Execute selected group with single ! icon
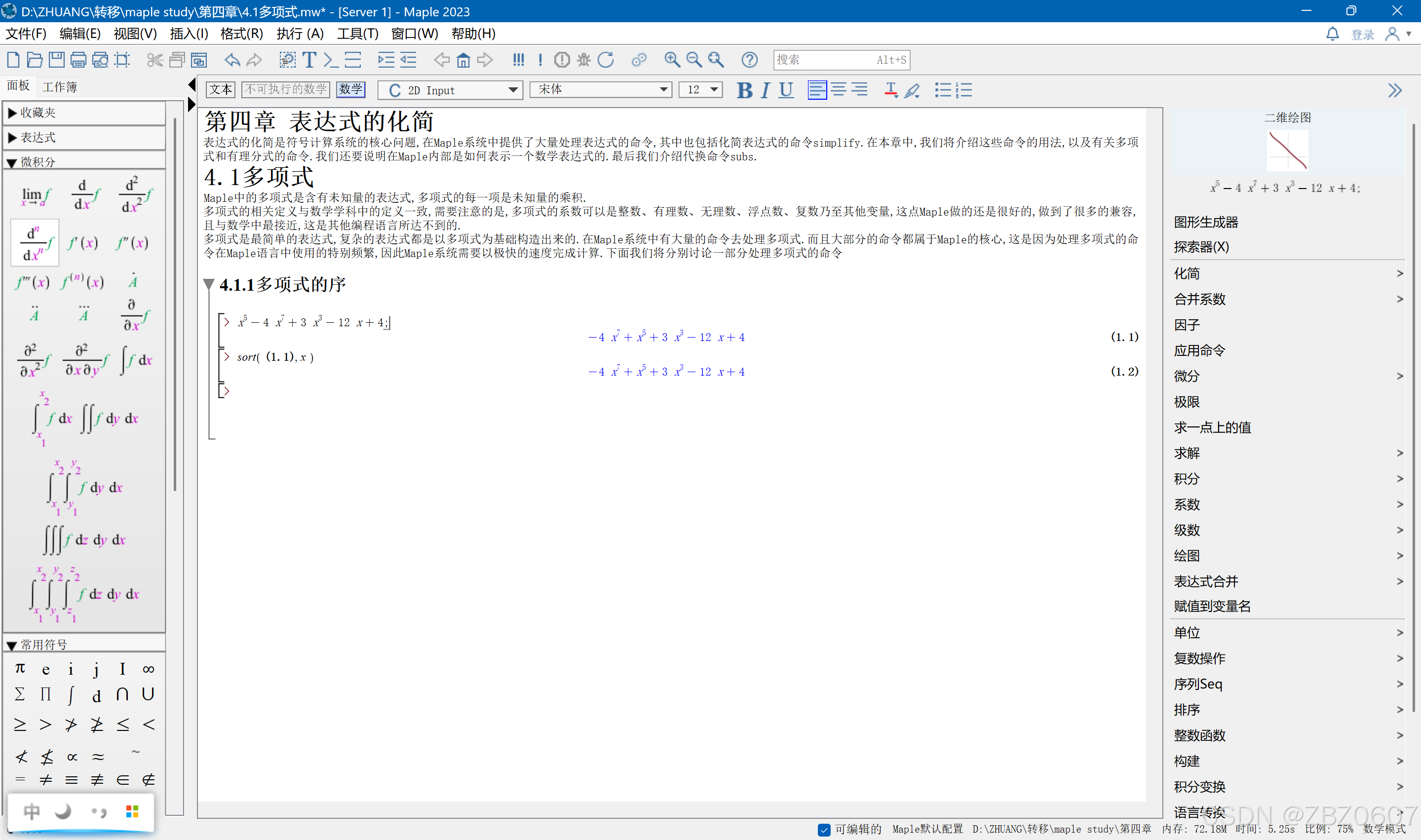The height and width of the screenshot is (840, 1421). (540, 59)
